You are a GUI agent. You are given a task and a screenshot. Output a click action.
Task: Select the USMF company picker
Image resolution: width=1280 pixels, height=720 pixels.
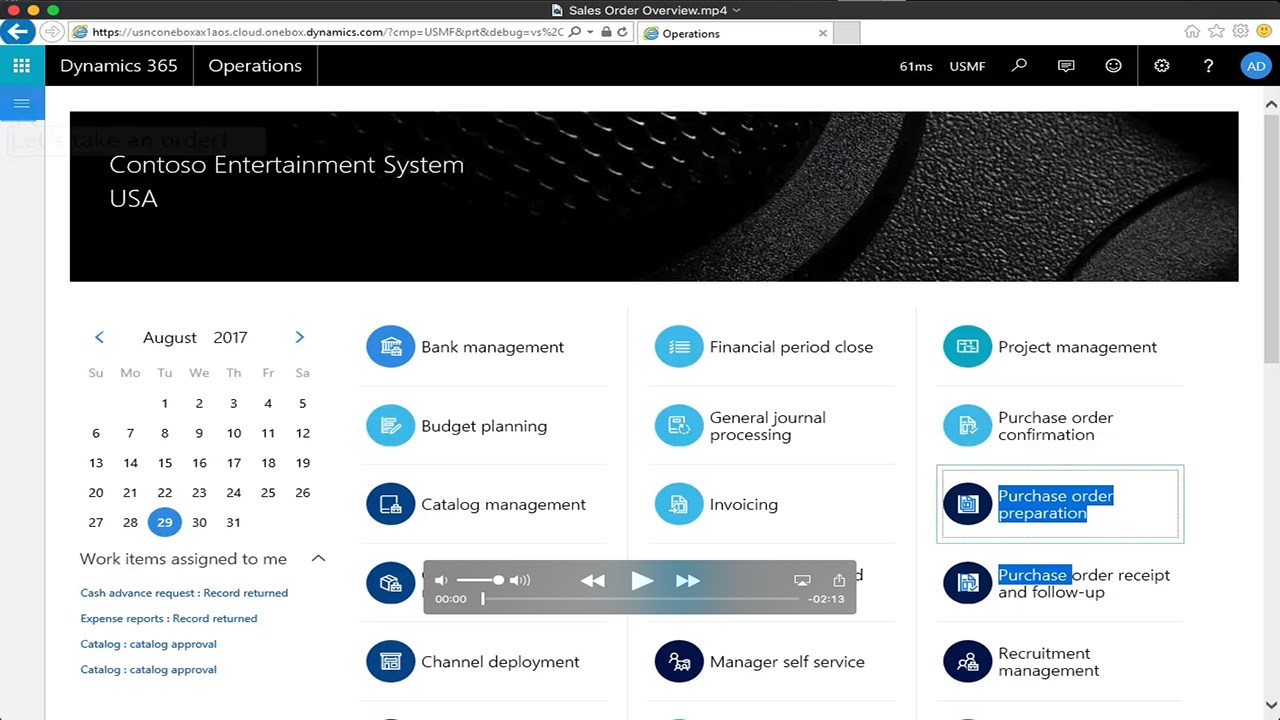tap(967, 66)
